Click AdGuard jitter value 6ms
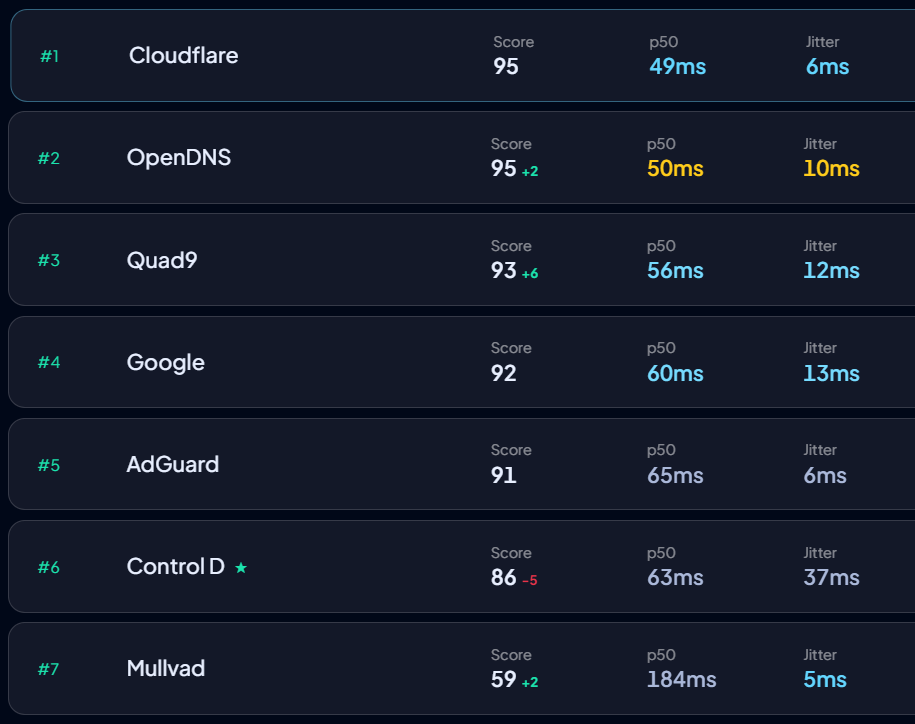The height and width of the screenshot is (724, 915). point(825,475)
